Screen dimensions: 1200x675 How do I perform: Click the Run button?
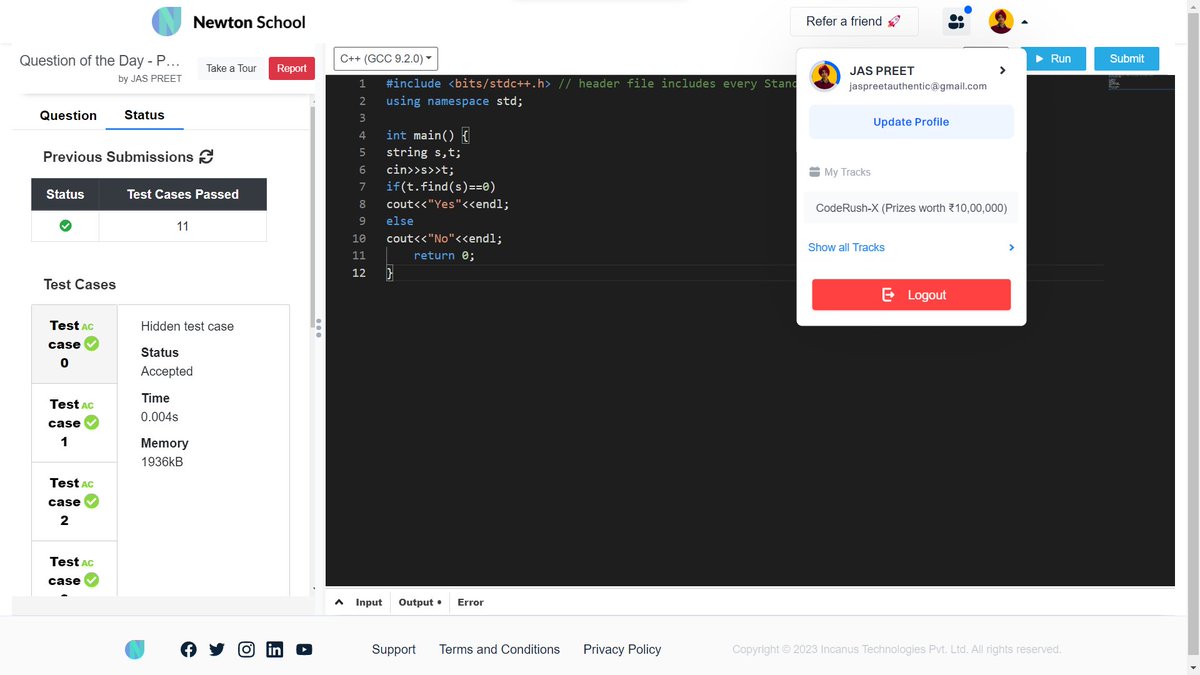coord(1056,59)
